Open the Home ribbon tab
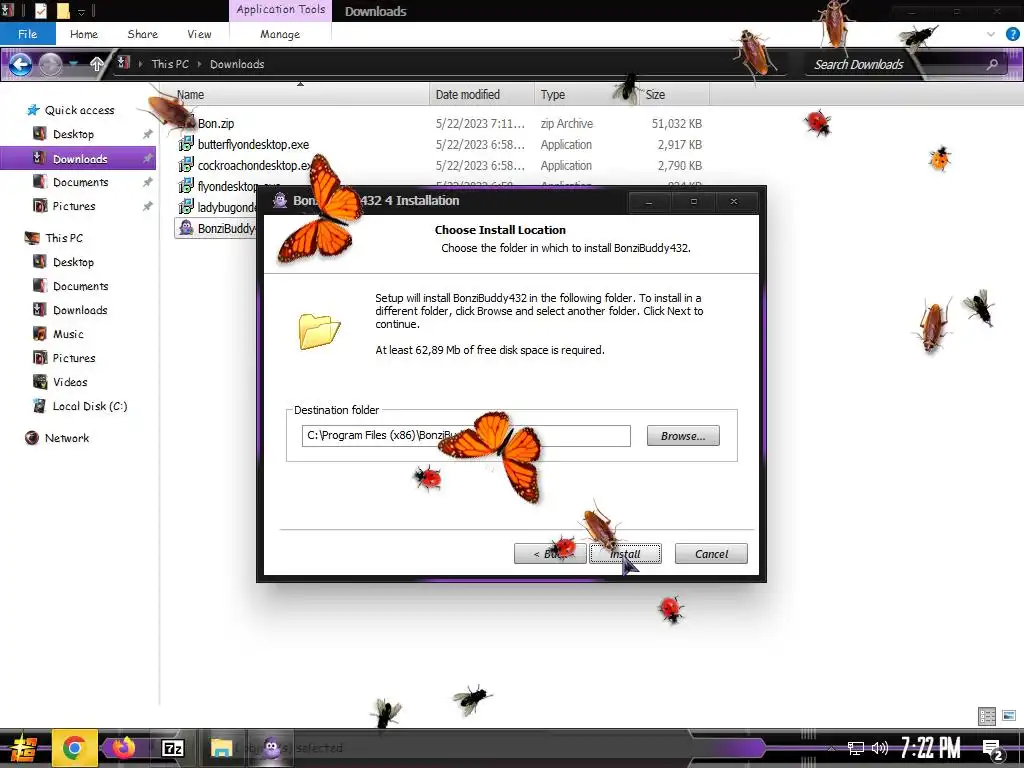The height and width of the screenshot is (768, 1024). tap(84, 34)
